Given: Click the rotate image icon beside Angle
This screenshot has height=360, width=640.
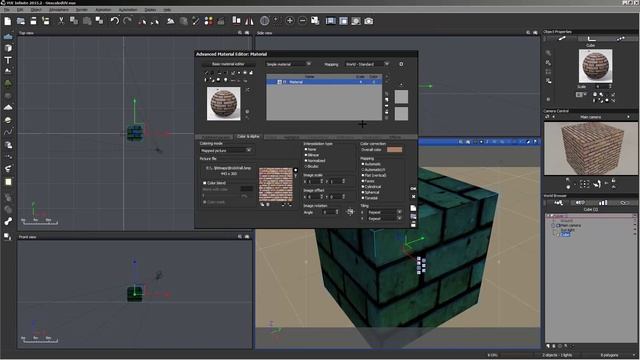Looking at the screenshot, I should (350, 212).
